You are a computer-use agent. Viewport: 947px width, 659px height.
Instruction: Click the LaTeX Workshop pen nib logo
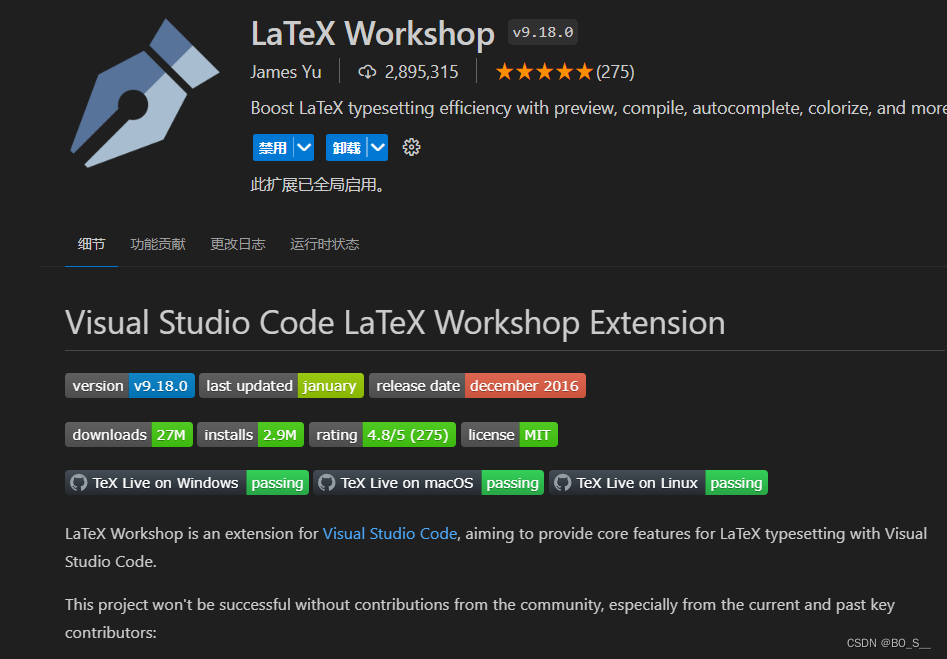coord(145,93)
